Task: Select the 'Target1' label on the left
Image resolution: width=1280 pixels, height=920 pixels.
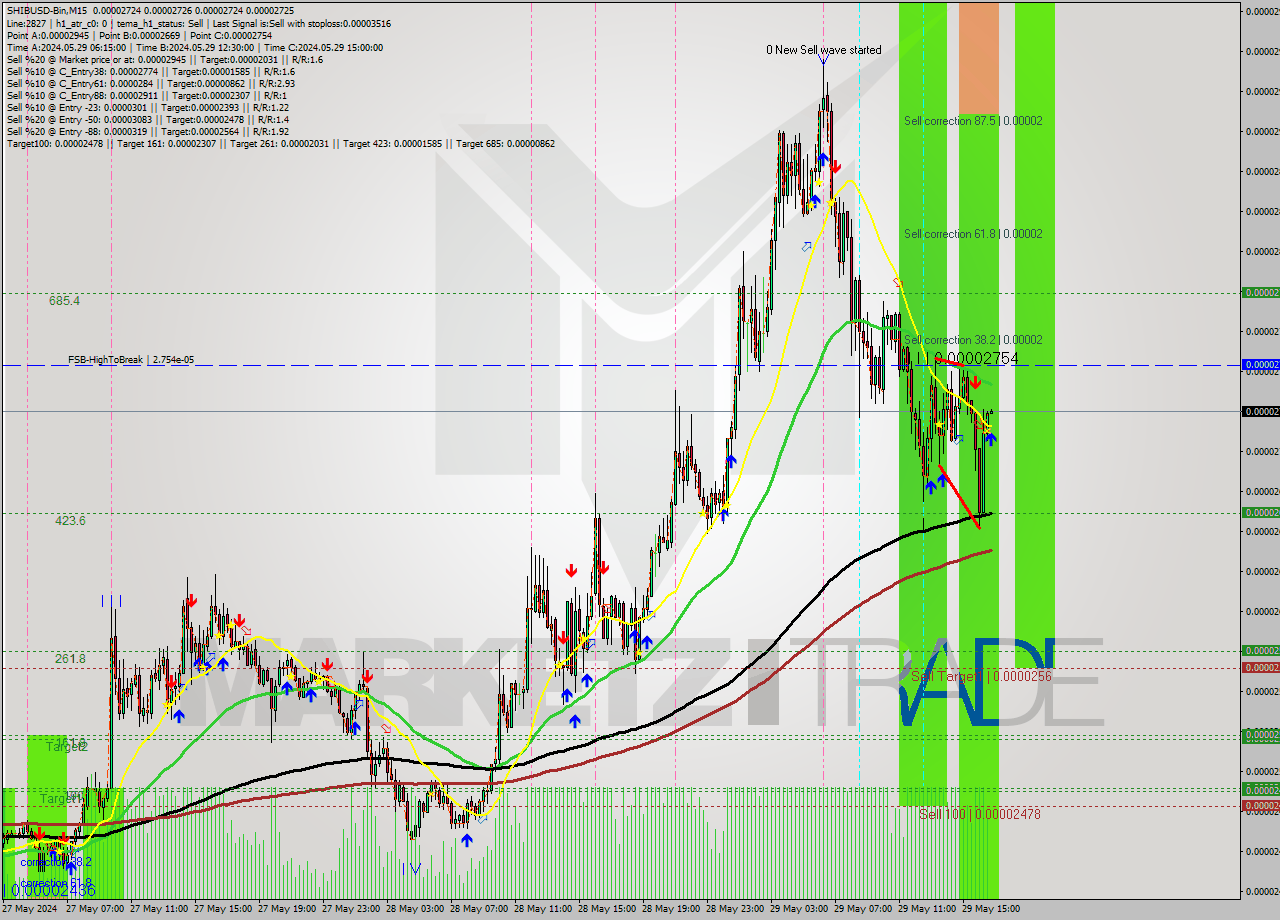Action: [60, 799]
